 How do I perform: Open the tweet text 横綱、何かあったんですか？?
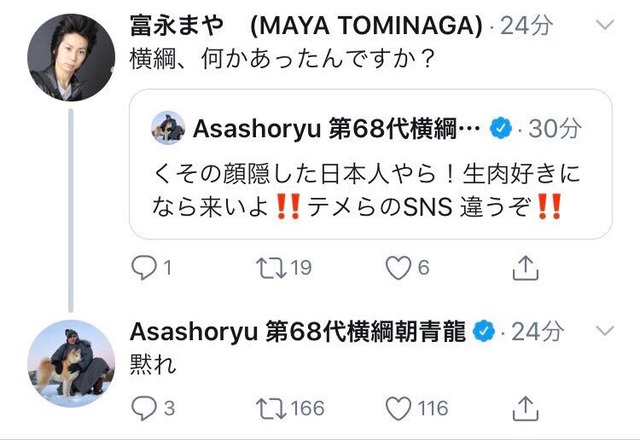281,59
